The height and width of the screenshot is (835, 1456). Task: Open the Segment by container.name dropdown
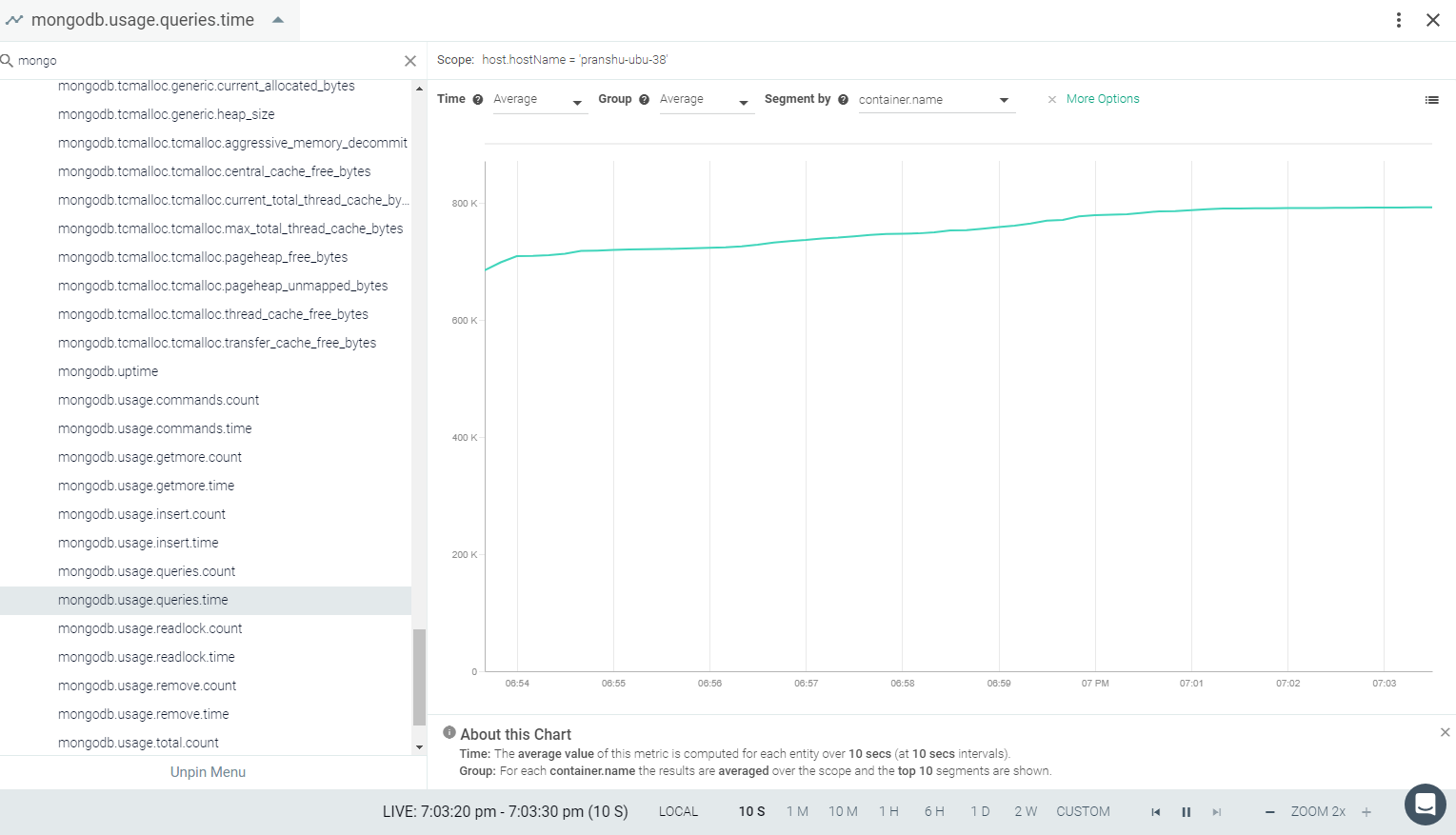[936, 100]
